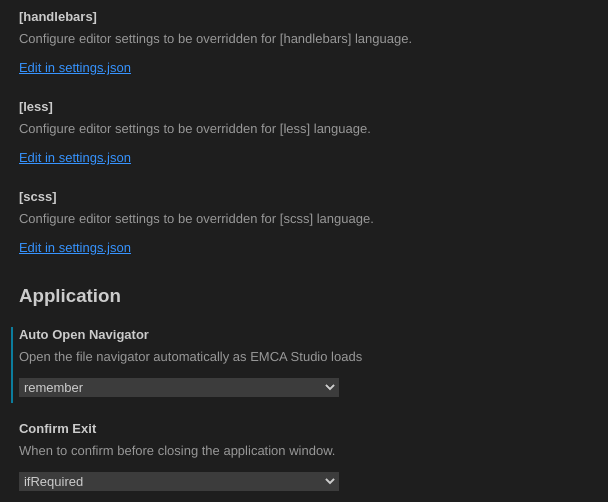Image resolution: width=608 pixels, height=502 pixels.
Task: Click the less language override description
Action: click(195, 129)
